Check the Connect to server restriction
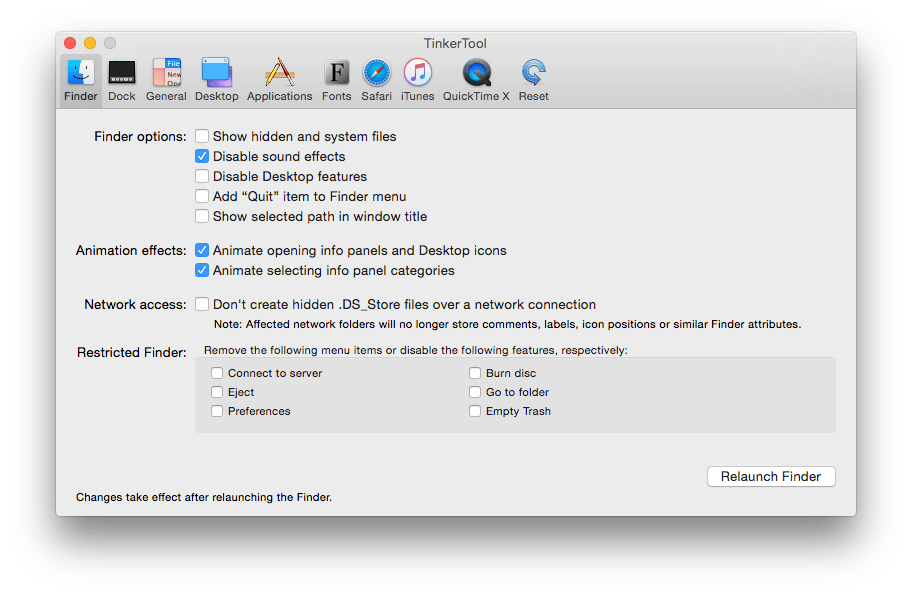Viewport: 912px width, 596px height. [x=217, y=372]
